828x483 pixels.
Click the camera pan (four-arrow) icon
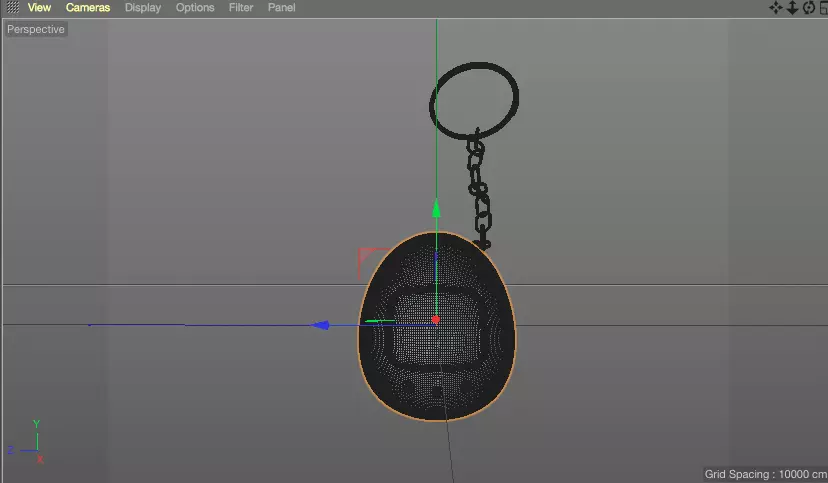pos(776,7)
